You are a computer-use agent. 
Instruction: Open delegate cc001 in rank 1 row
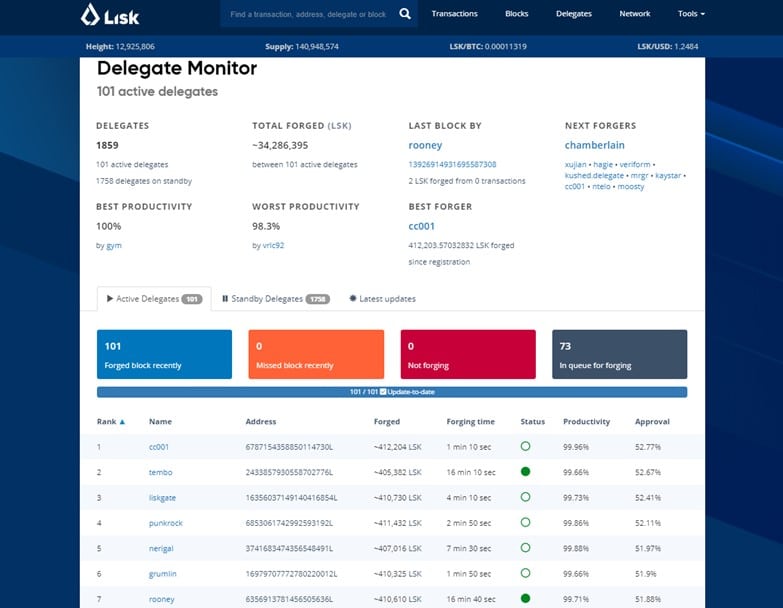[159, 447]
